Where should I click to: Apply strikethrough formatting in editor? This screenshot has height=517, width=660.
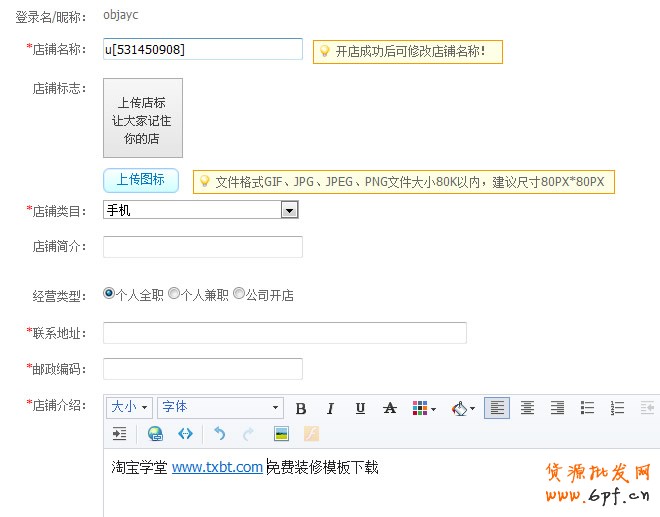tap(390, 408)
